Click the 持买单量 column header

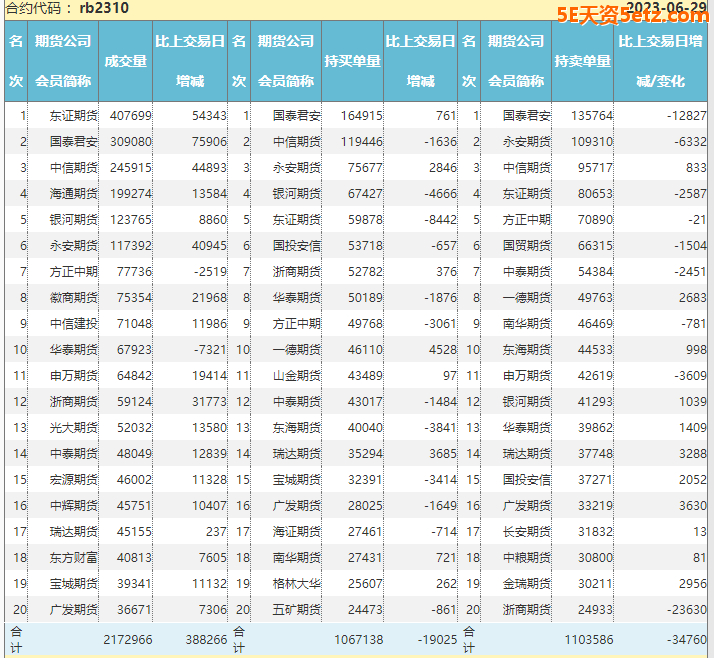352,61
